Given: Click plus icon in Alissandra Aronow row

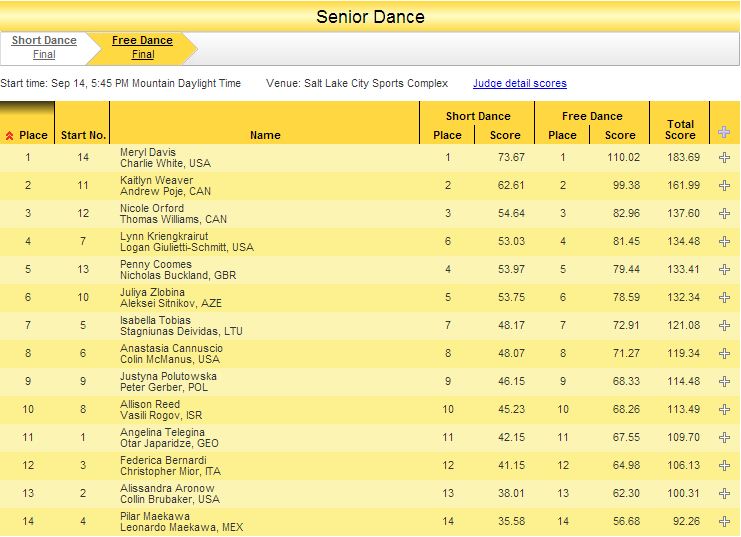Looking at the screenshot, I should (724, 493).
